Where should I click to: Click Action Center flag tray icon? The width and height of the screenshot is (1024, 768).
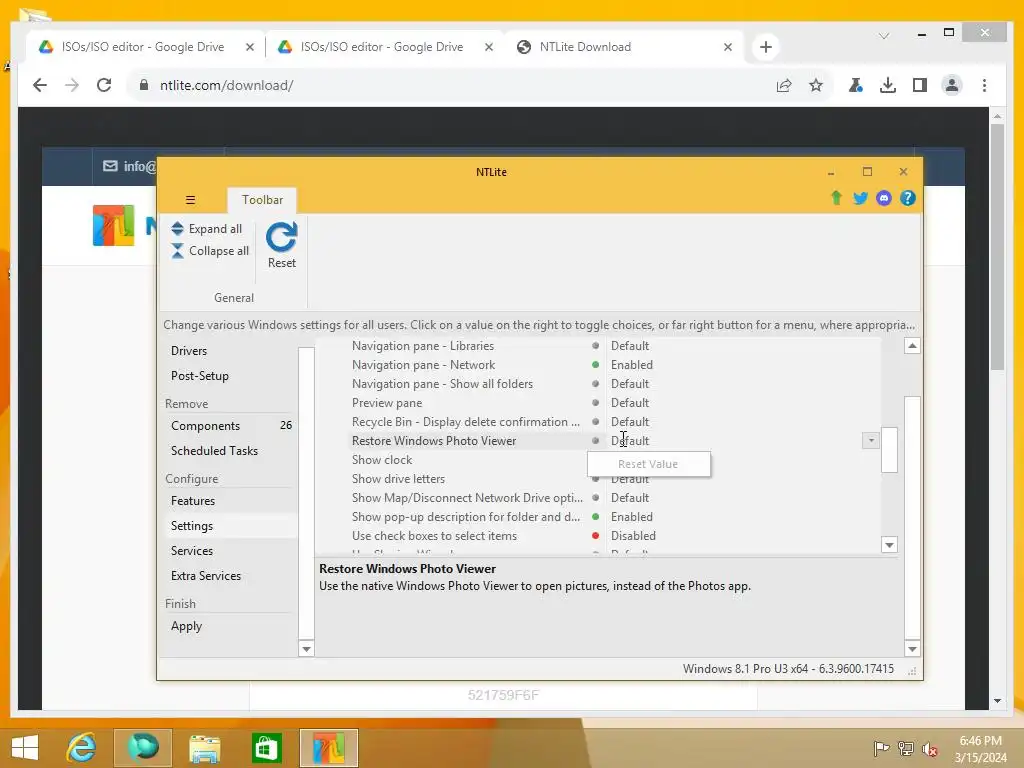pos(881,749)
